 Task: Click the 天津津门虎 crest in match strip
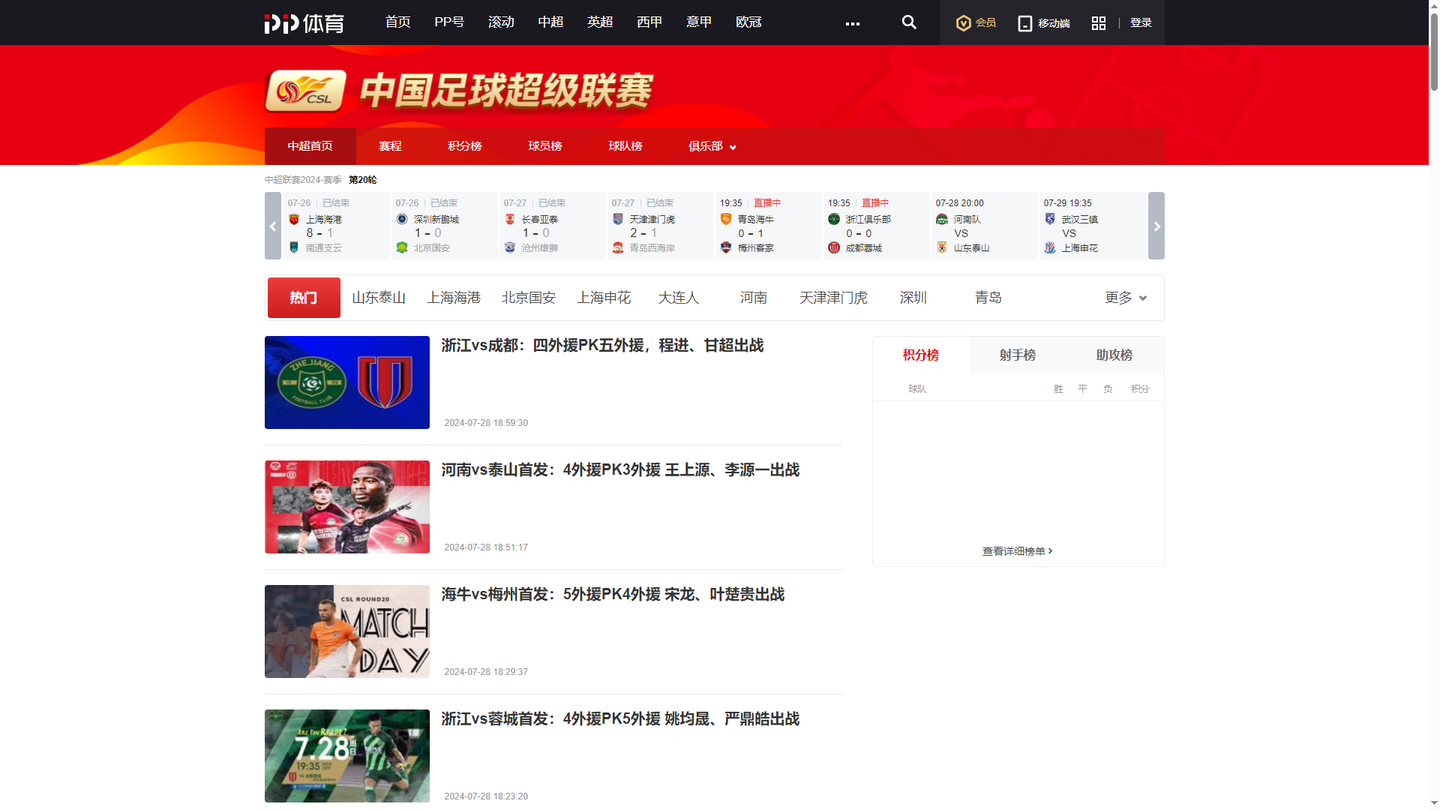coord(618,219)
